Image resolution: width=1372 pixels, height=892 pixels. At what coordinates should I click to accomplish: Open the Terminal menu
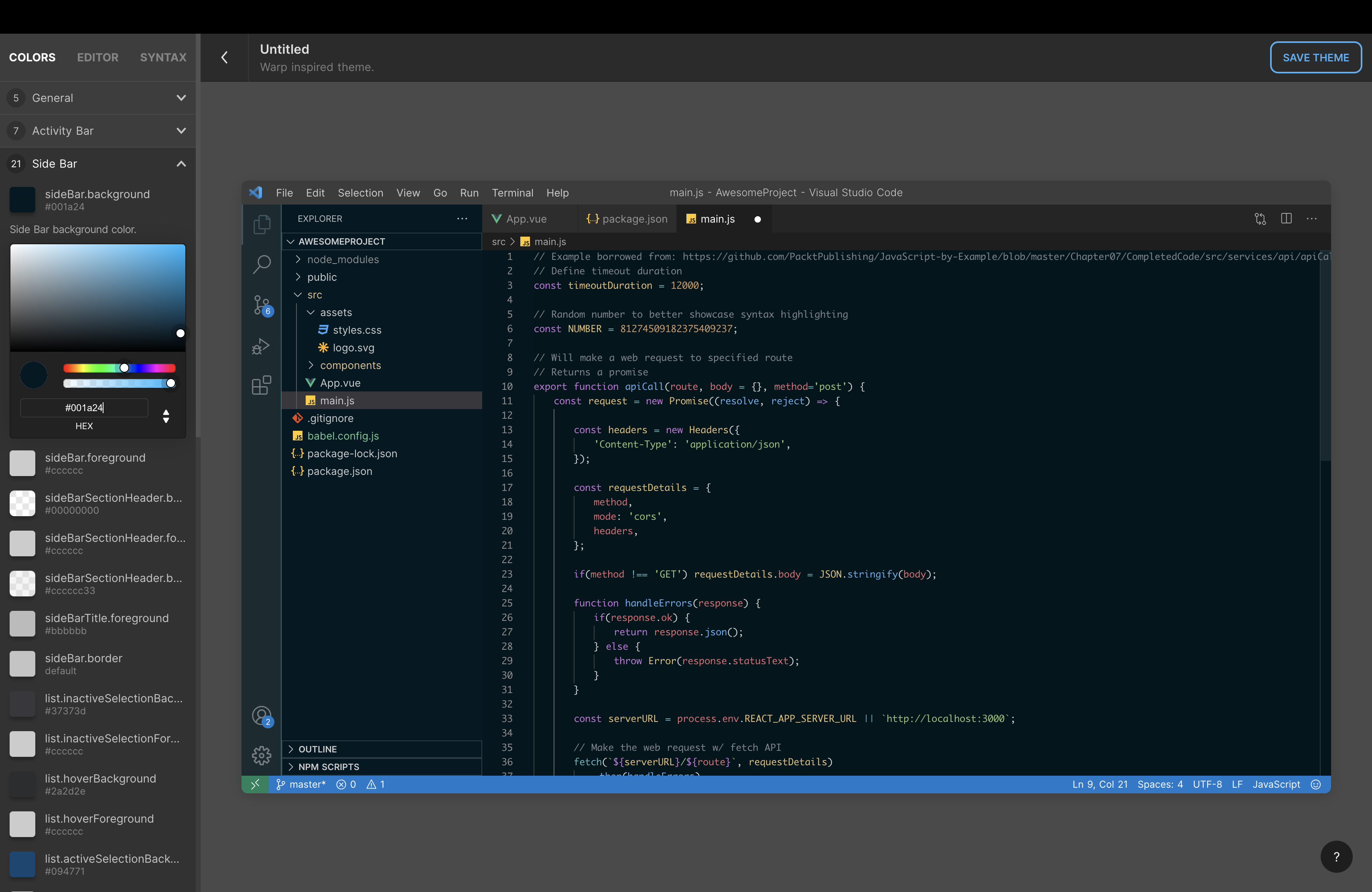tap(512, 193)
